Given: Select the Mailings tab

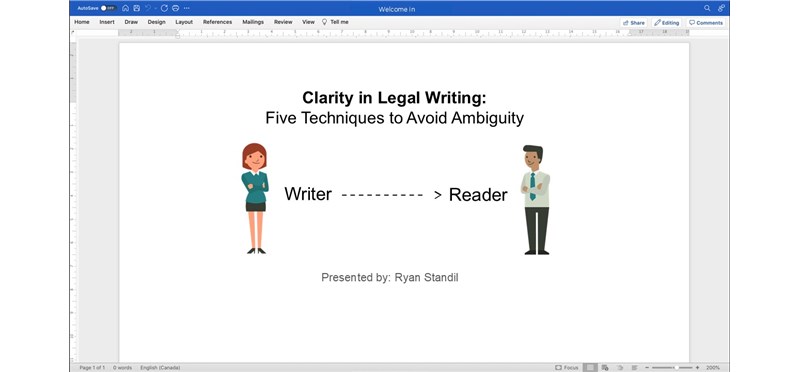Looking at the screenshot, I should [x=253, y=22].
